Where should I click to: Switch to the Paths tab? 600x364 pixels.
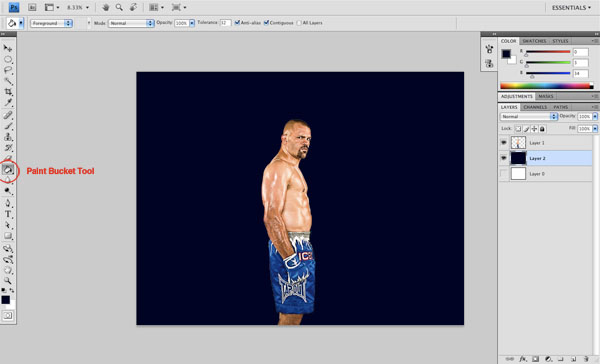coord(561,107)
